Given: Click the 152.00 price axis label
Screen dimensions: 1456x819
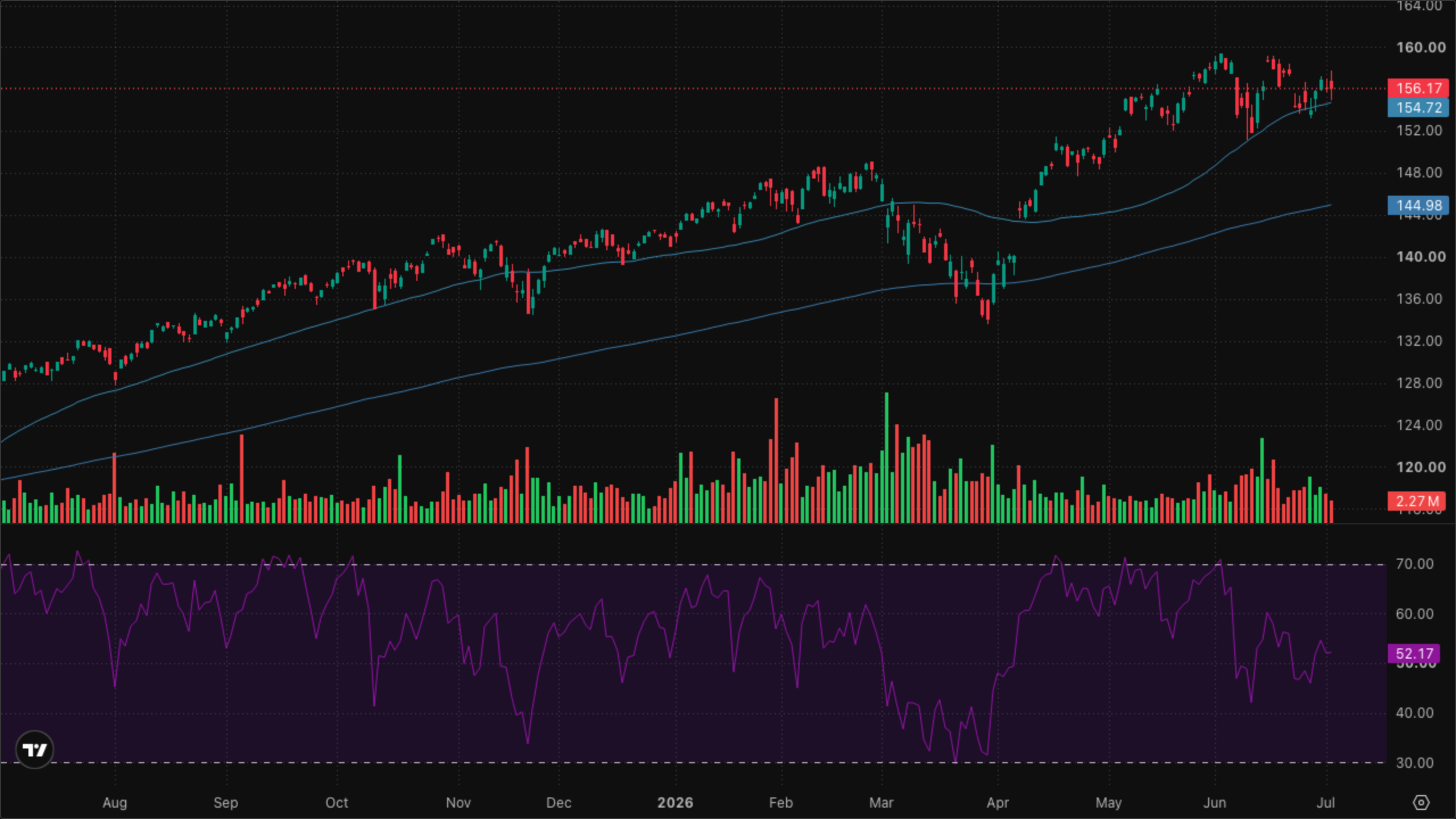Looking at the screenshot, I should (x=1420, y=131).
